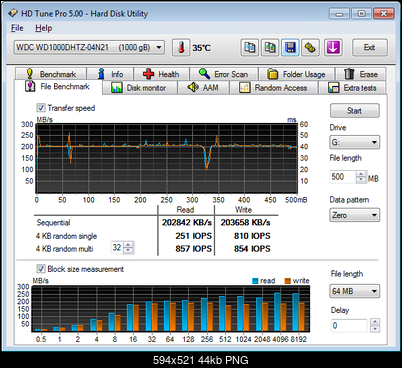Image resolution: width=402 pixels, height=368 pixels.
Task: Click the 810 IOPS write value
Action: (252, 236)
